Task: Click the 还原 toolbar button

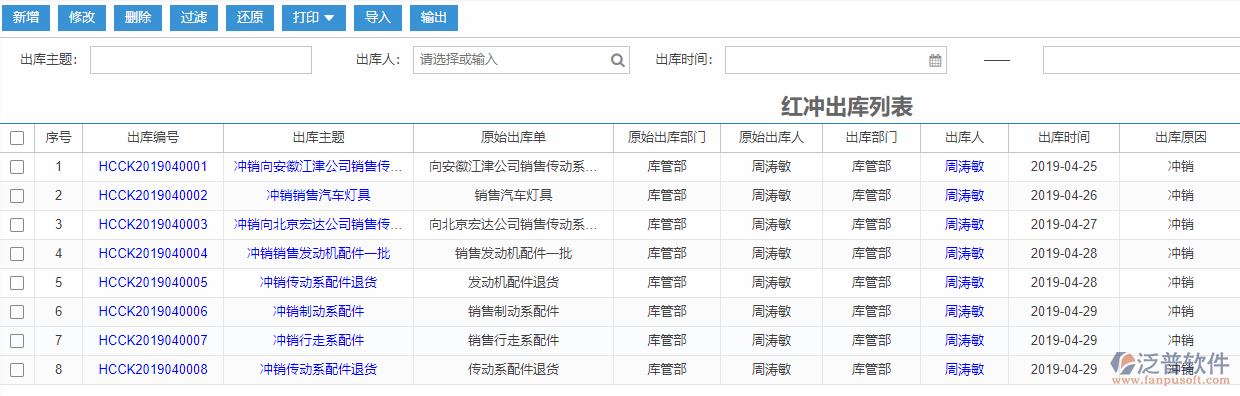Action: click(x=250, y=17)
